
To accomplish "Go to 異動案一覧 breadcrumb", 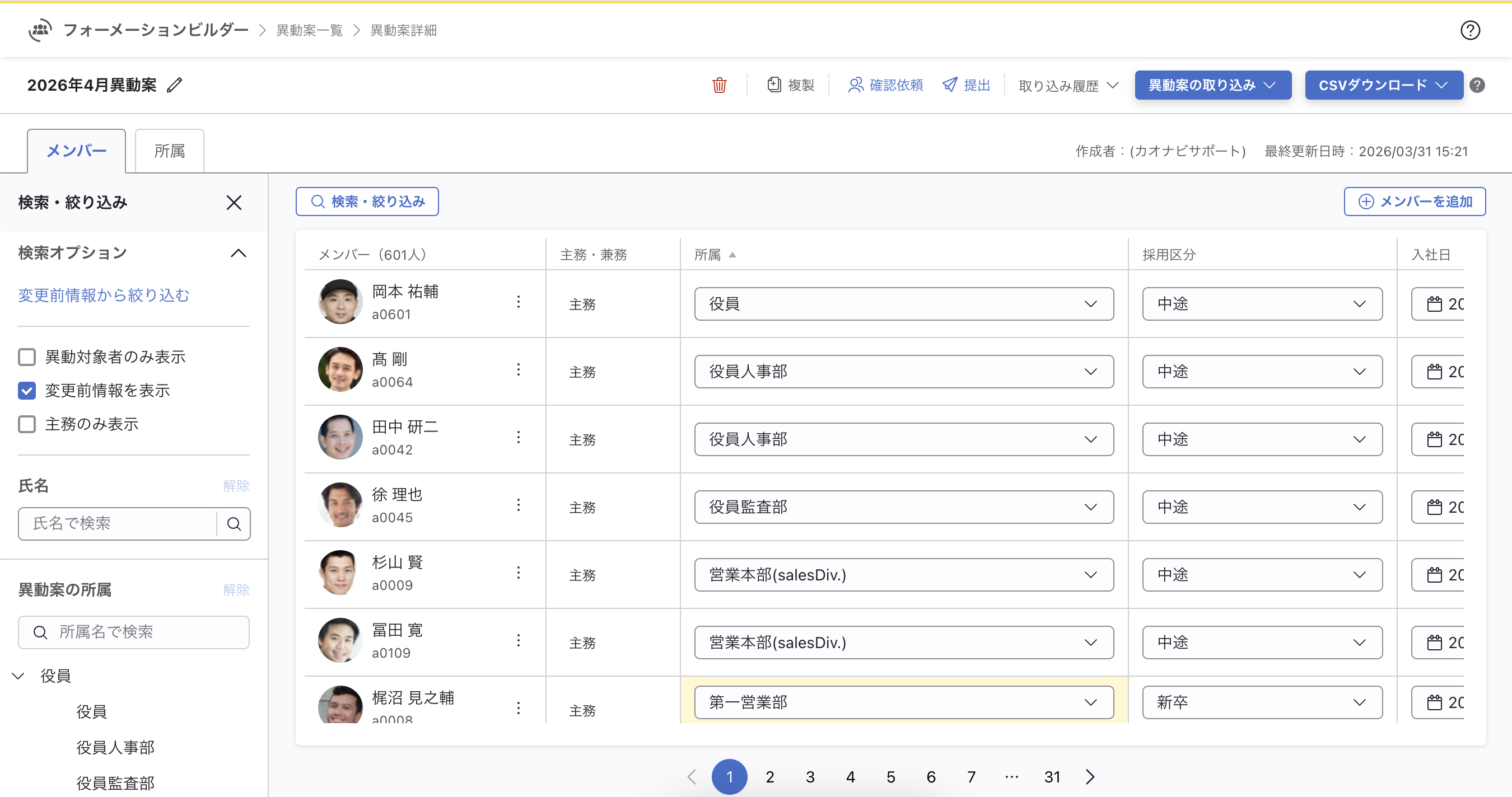I will tap(309, 30).
